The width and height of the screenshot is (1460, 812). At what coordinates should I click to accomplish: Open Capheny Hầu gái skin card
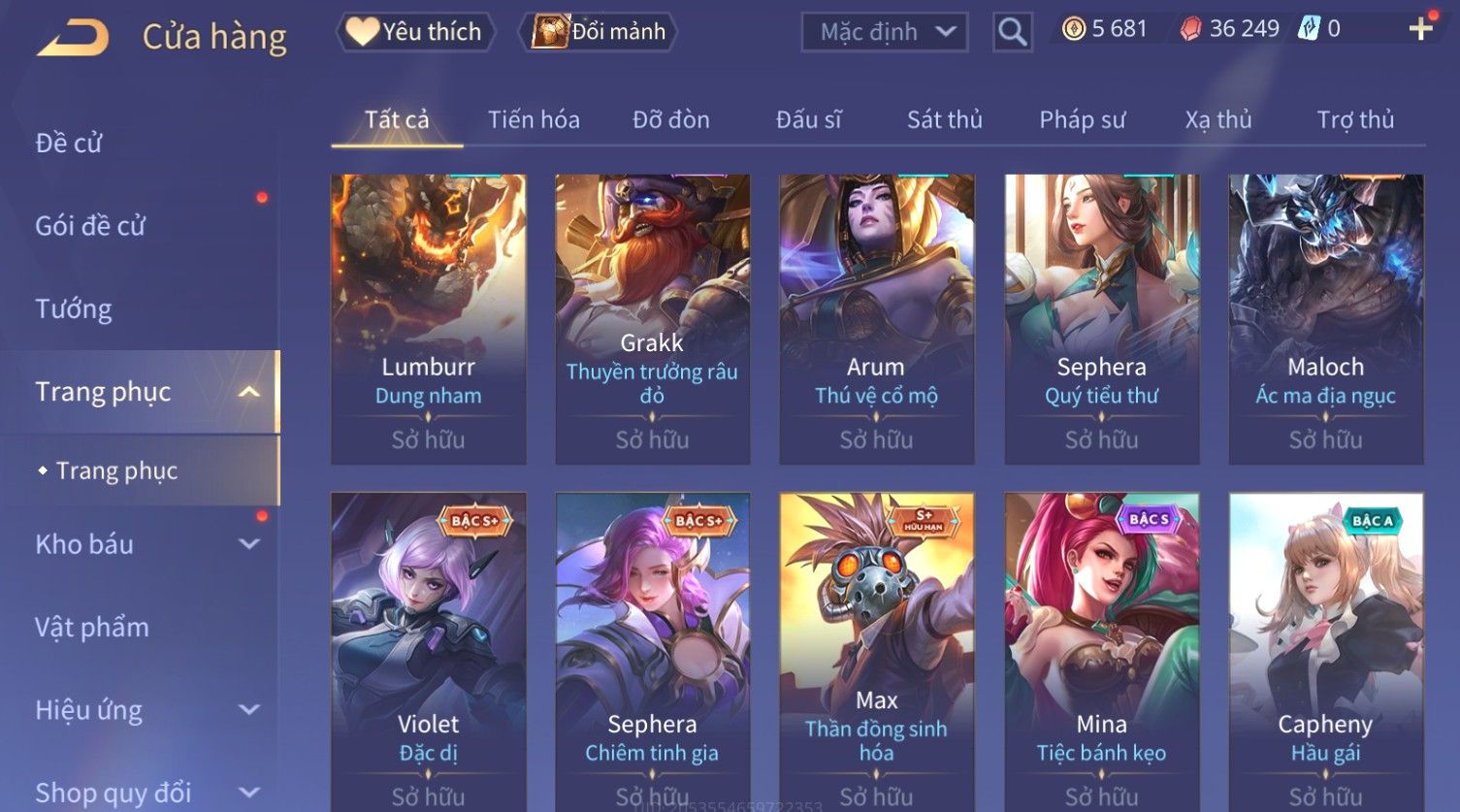(x=1326, y=652)
